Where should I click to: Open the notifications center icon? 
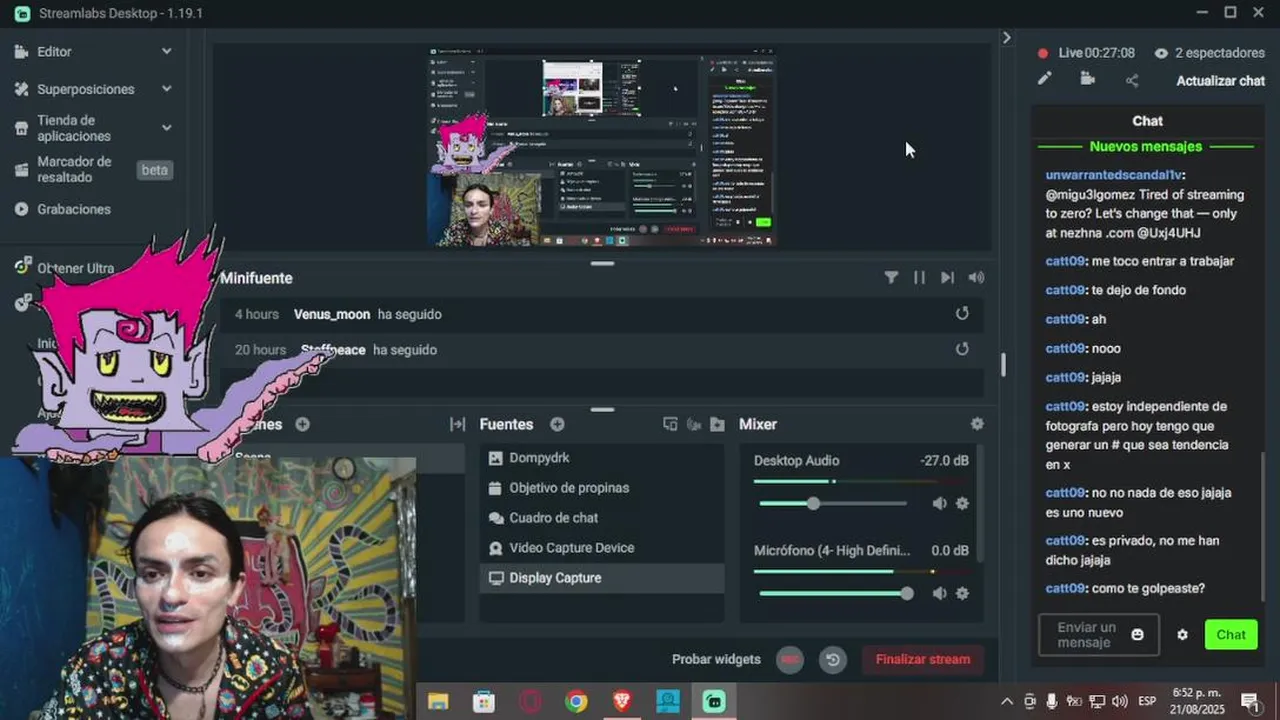click(x=1250, y=701)
